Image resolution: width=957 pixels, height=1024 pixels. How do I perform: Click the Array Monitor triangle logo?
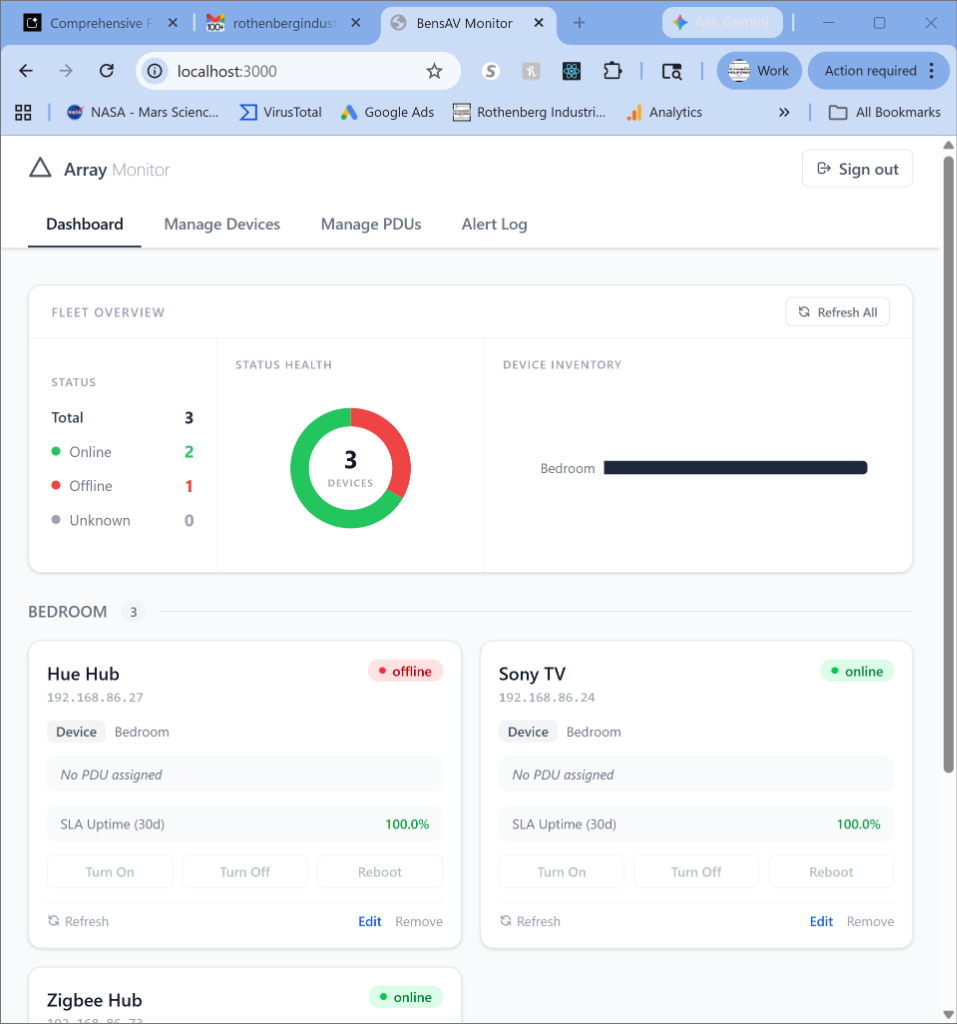[x=40, y=168]
